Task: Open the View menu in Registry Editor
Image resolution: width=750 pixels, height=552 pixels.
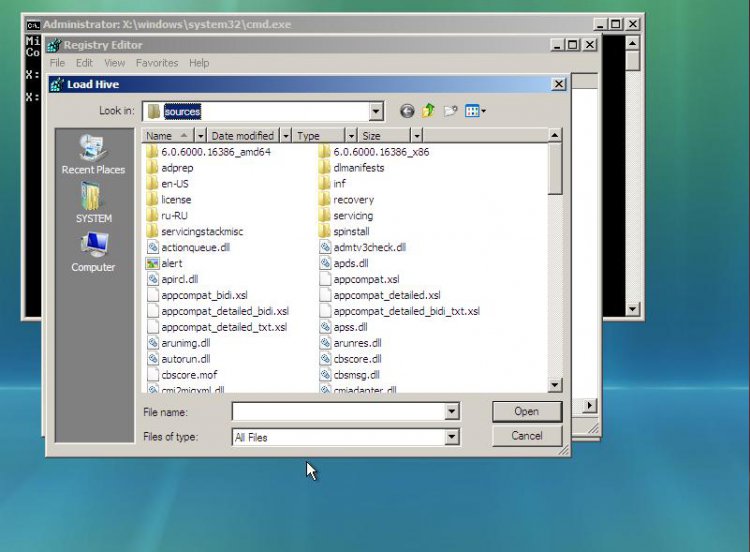Action: tap(114, 63)
